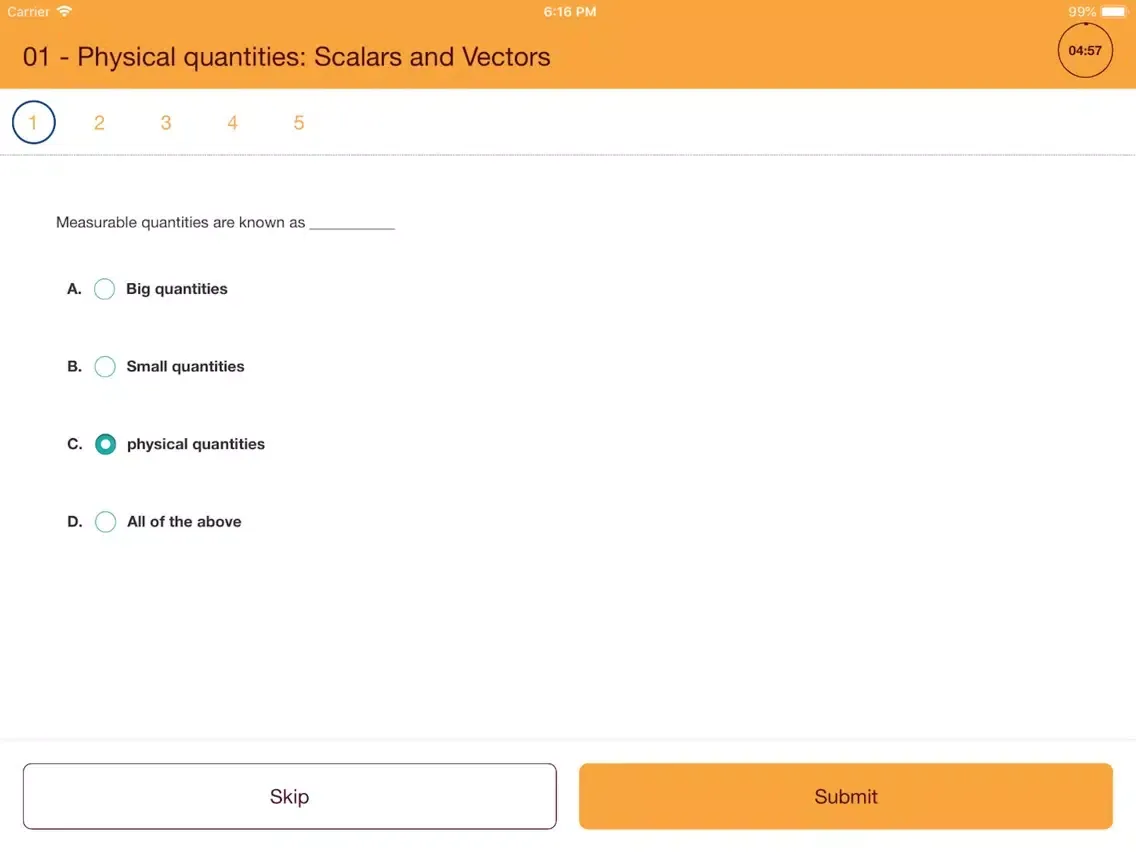Skip this question
1136x852 pixels.
click(290, 796)
